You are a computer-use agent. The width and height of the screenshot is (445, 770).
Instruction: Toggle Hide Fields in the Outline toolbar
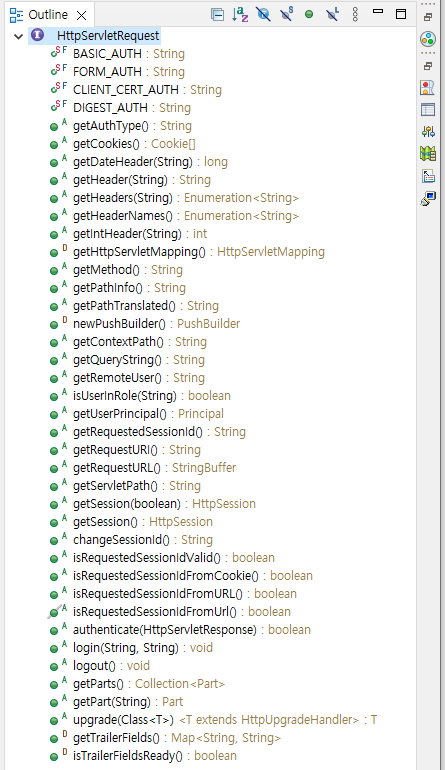pos(263,14)
